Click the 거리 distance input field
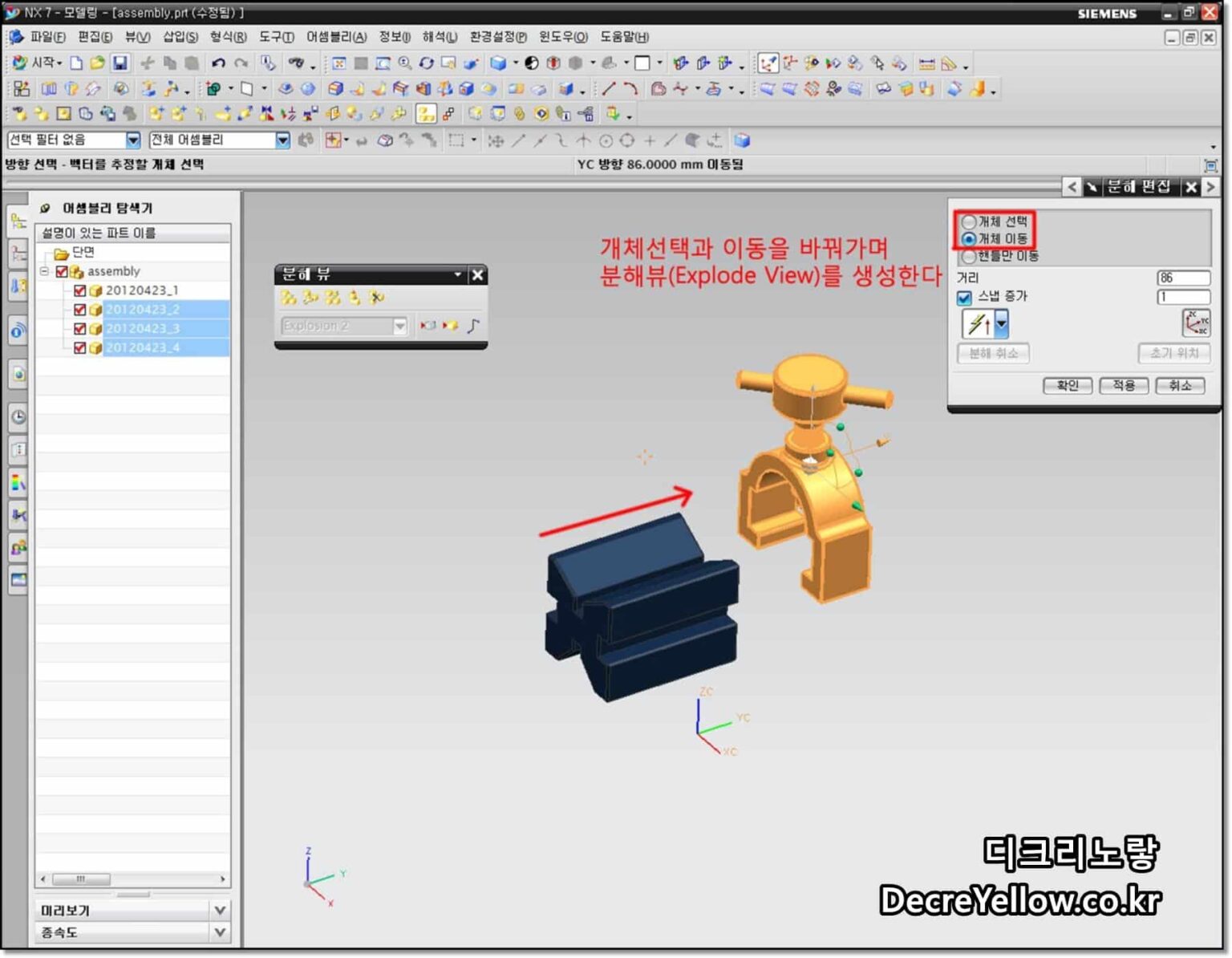This screenshot has height=958, width=1232. (x=1183, y=278)
